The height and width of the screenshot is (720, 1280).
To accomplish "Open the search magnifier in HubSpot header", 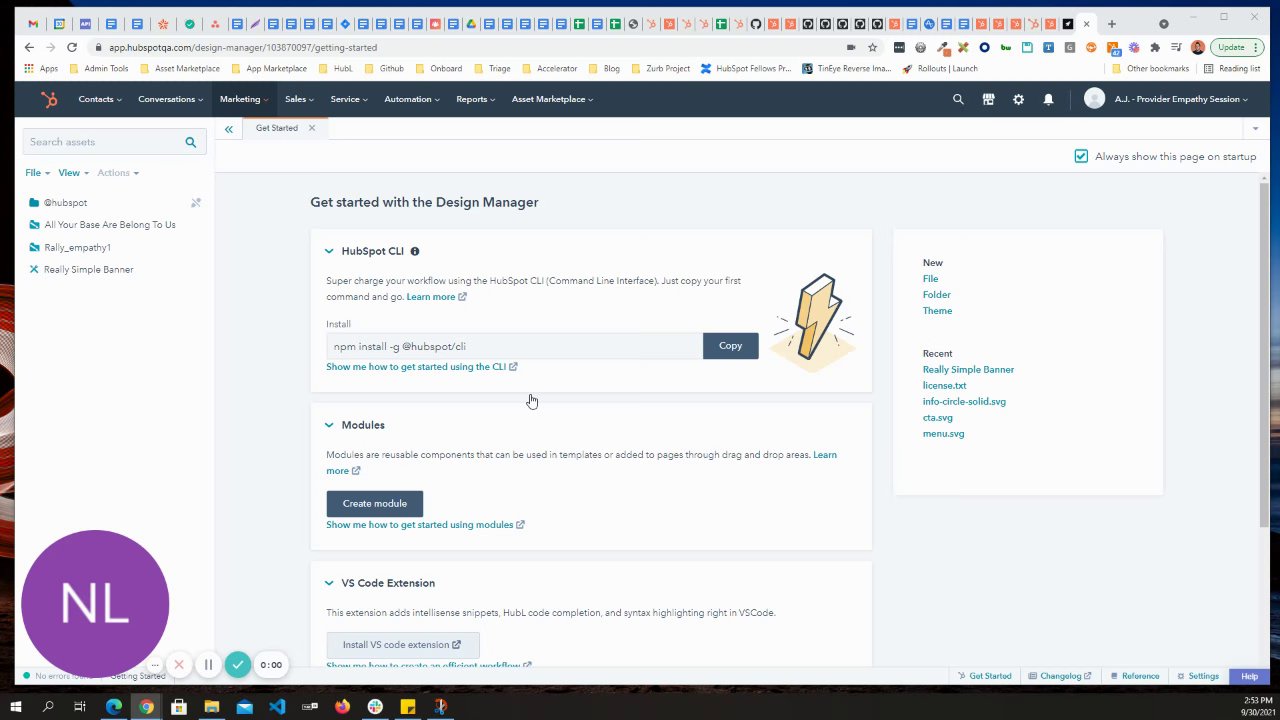I will pos(958,99).
